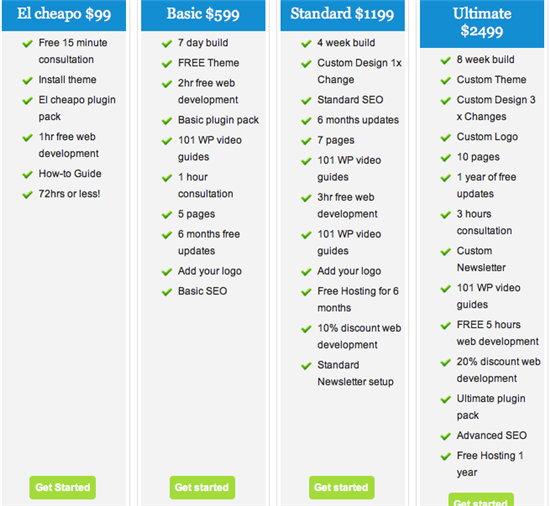Click Get started under Standard plan
The image size is (550, 506).
(341, 487)
